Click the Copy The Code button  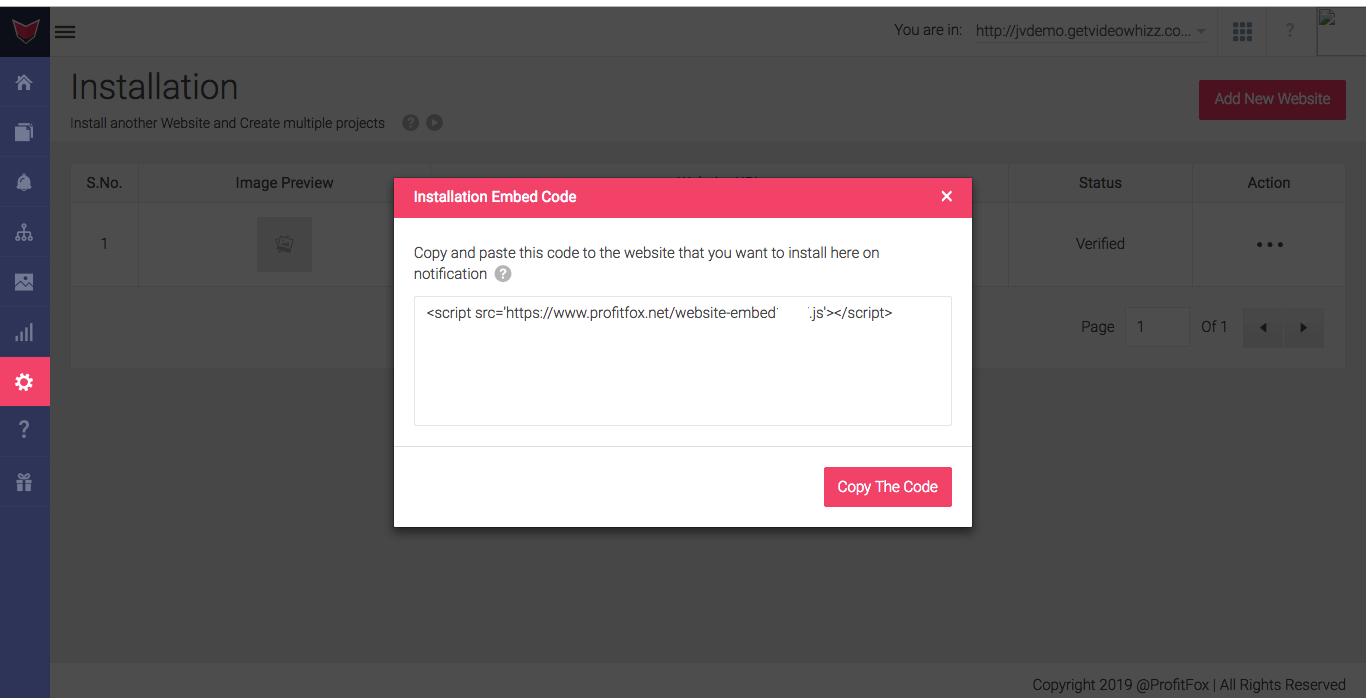[888, 487]
